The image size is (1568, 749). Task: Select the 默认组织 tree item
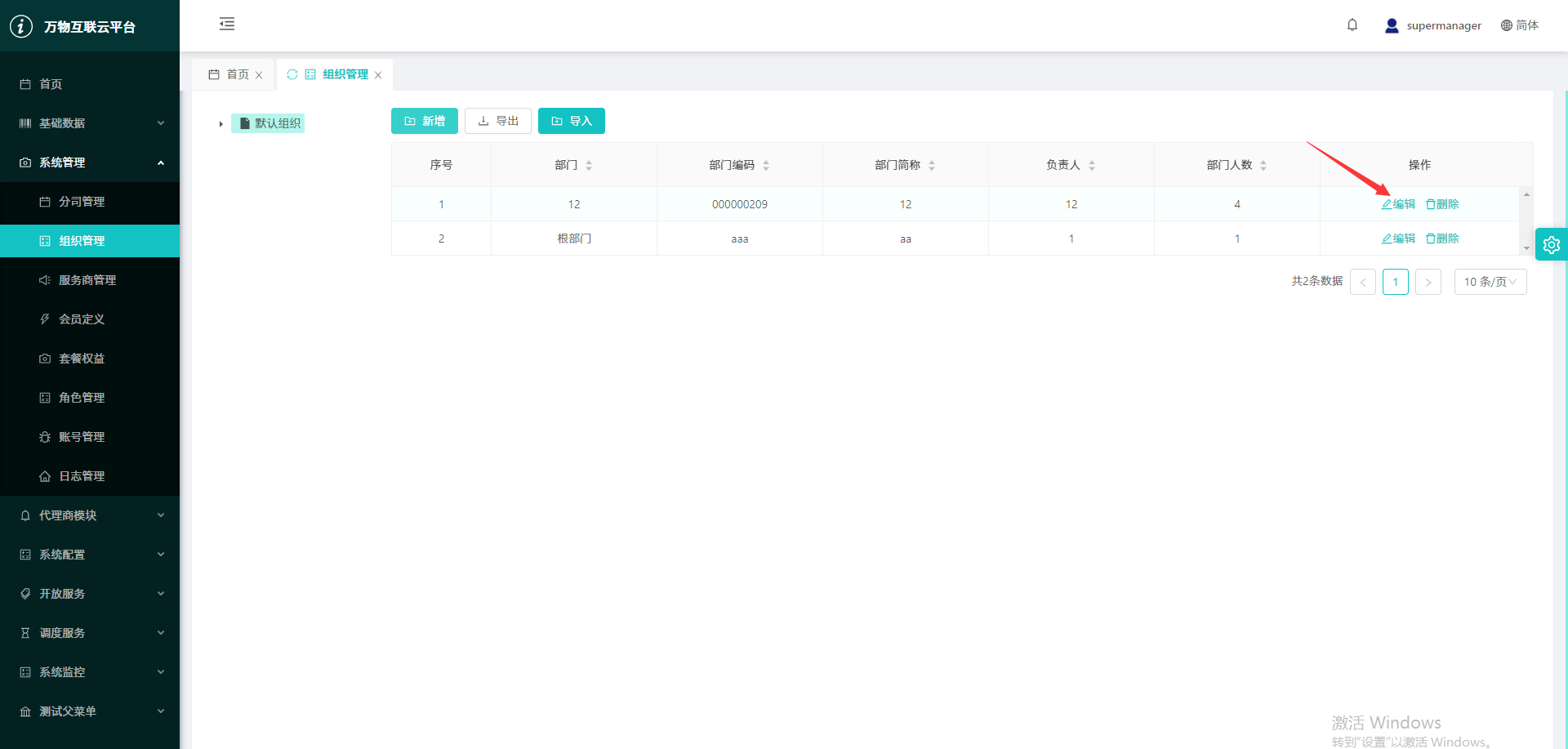coord(269,123)
